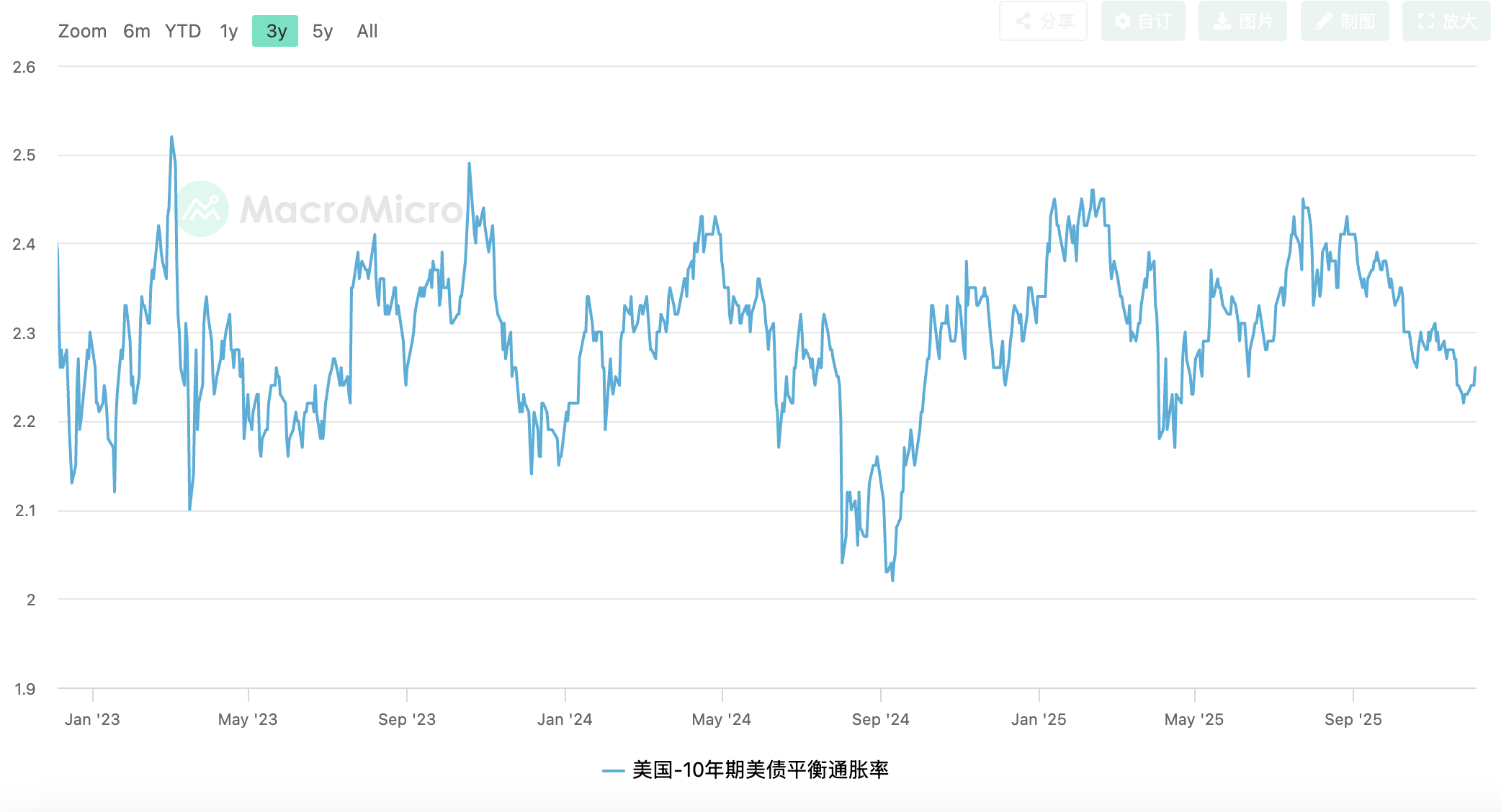Click the Jan '24 x-axis label
Image resolution: width=1501 pixels, height=812 pixels.
coord(565,719)
